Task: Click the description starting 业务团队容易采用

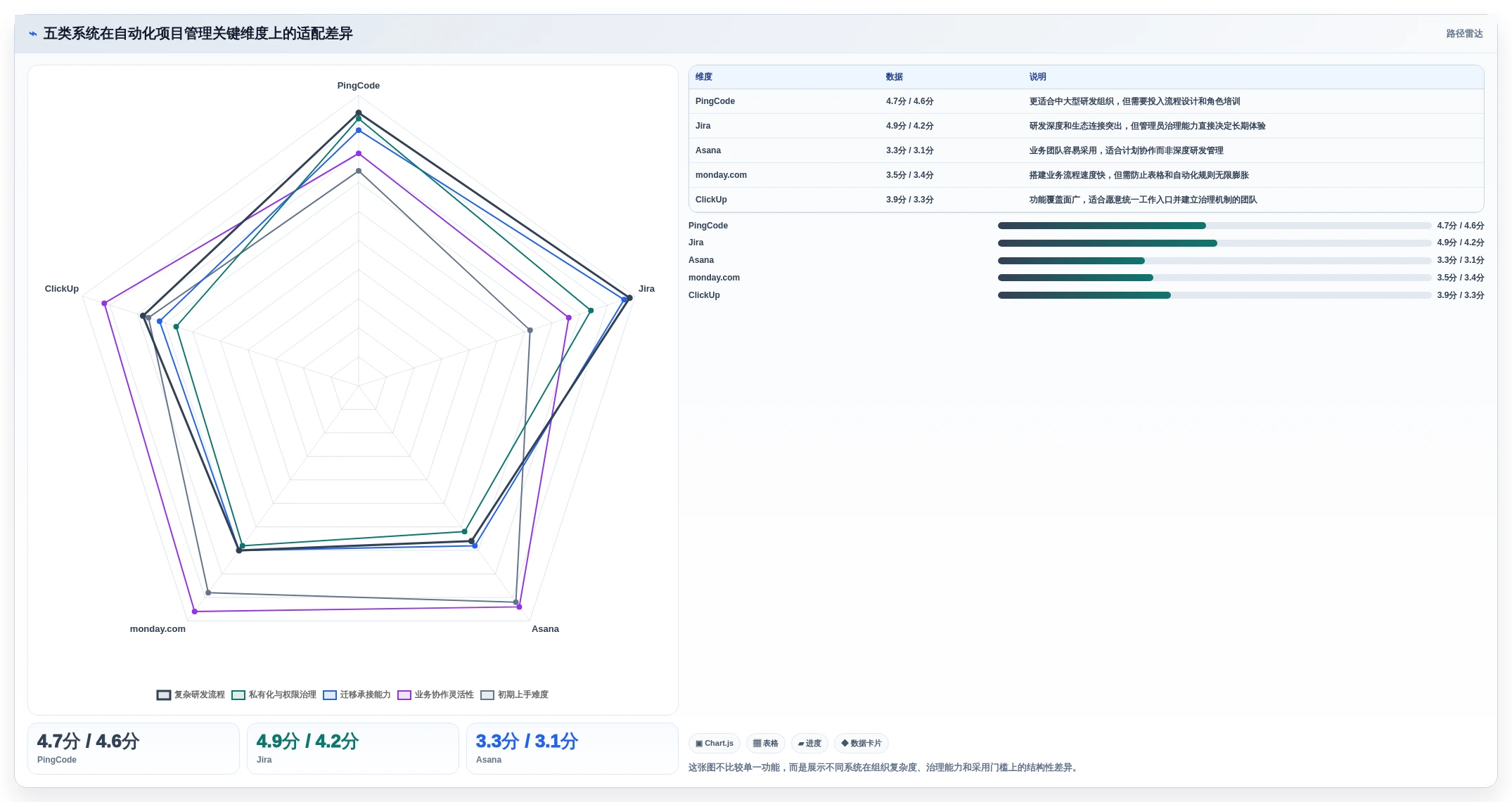Action: tap(1127, 150)
